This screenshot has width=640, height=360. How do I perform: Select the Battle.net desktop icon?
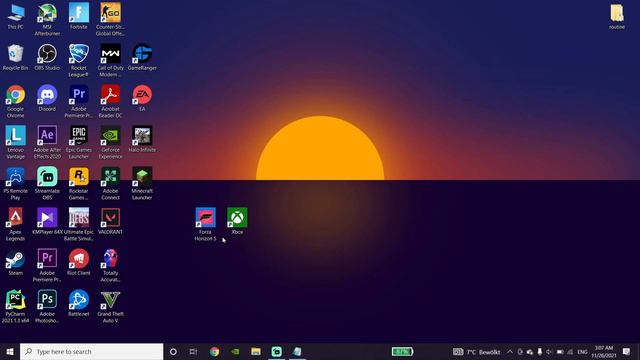(79, 304)
